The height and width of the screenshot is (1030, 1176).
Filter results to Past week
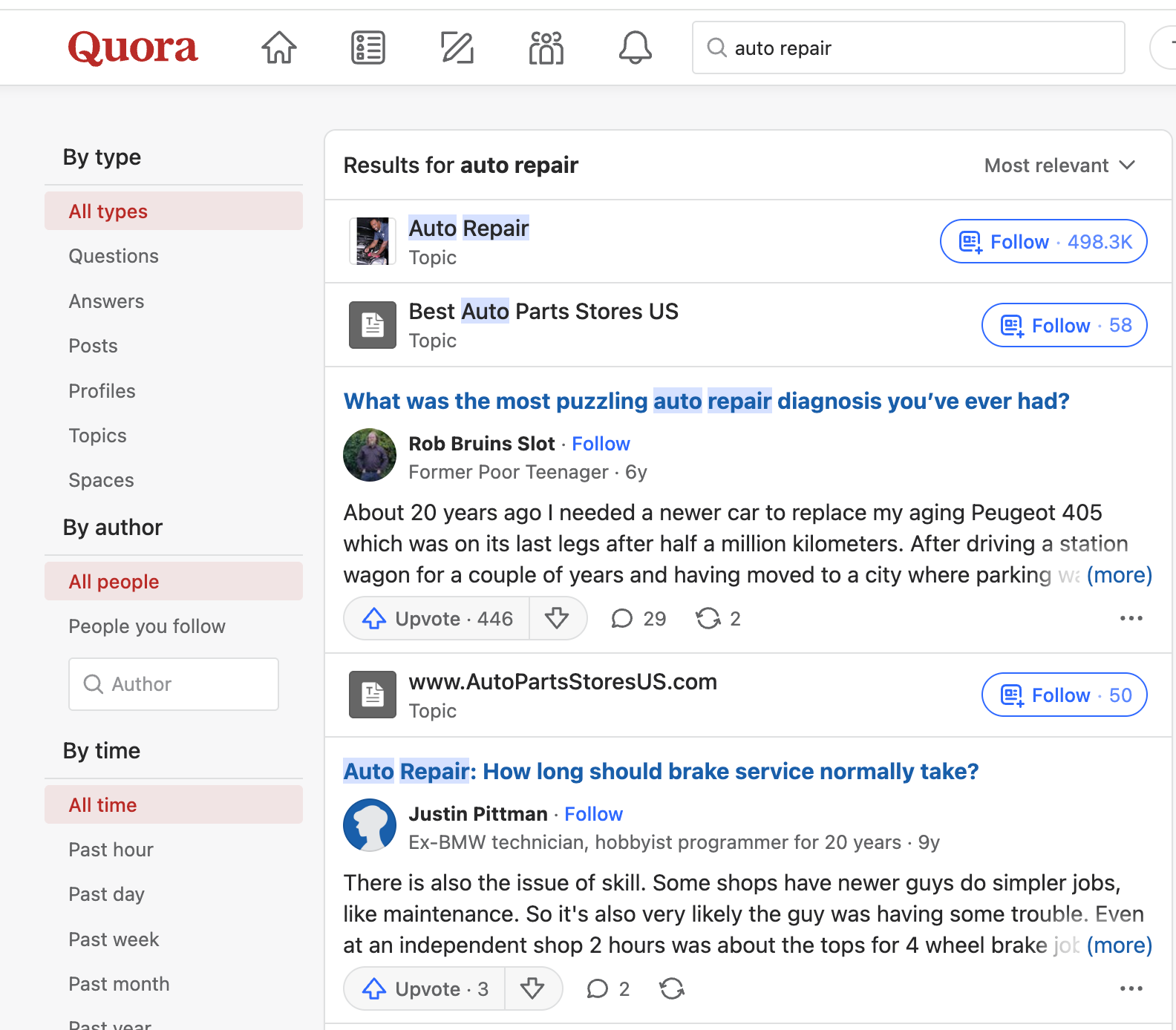click(114, 939)
